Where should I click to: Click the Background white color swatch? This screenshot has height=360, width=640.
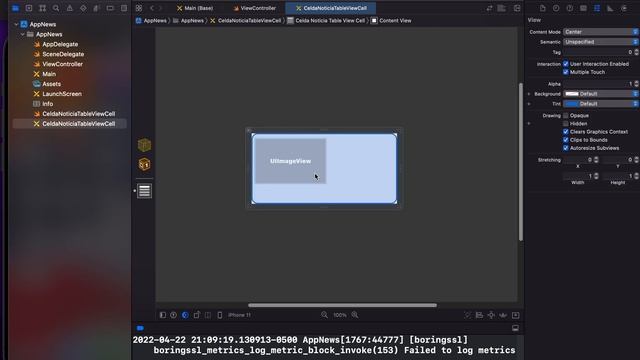[571, 94]
